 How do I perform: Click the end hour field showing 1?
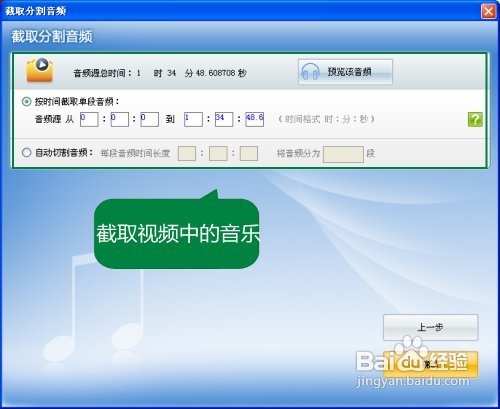tap(193, 119)
